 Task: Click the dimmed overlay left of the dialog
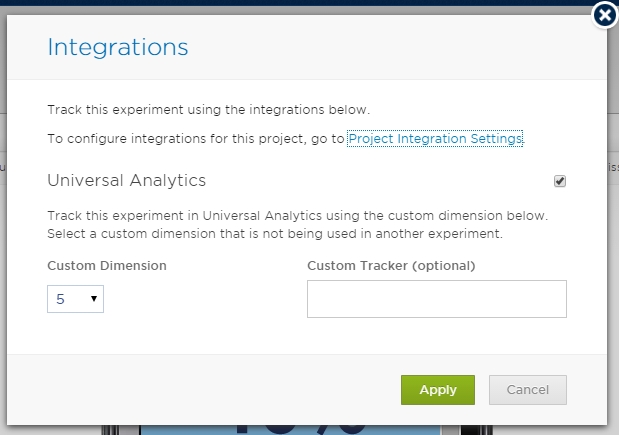3,250
